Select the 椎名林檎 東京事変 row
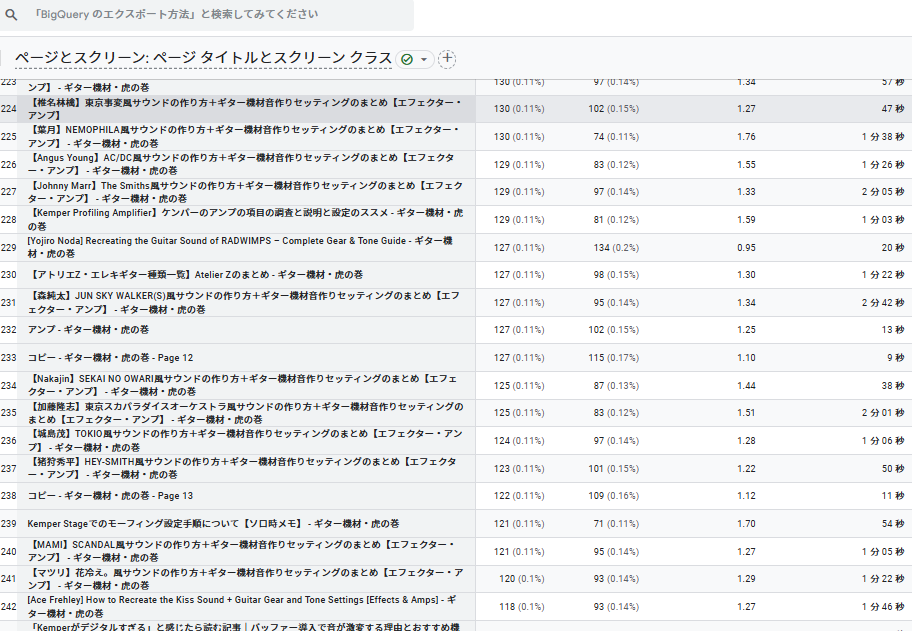The height and width of the screenshot is (631, 912). (245, 109)
